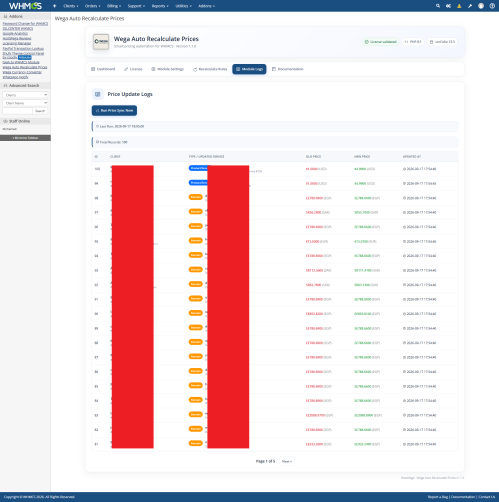Image resolution: width=499 pixels, height=502 pixels.
Task: Switch to the Documentation tab
Action: [287, 69]
